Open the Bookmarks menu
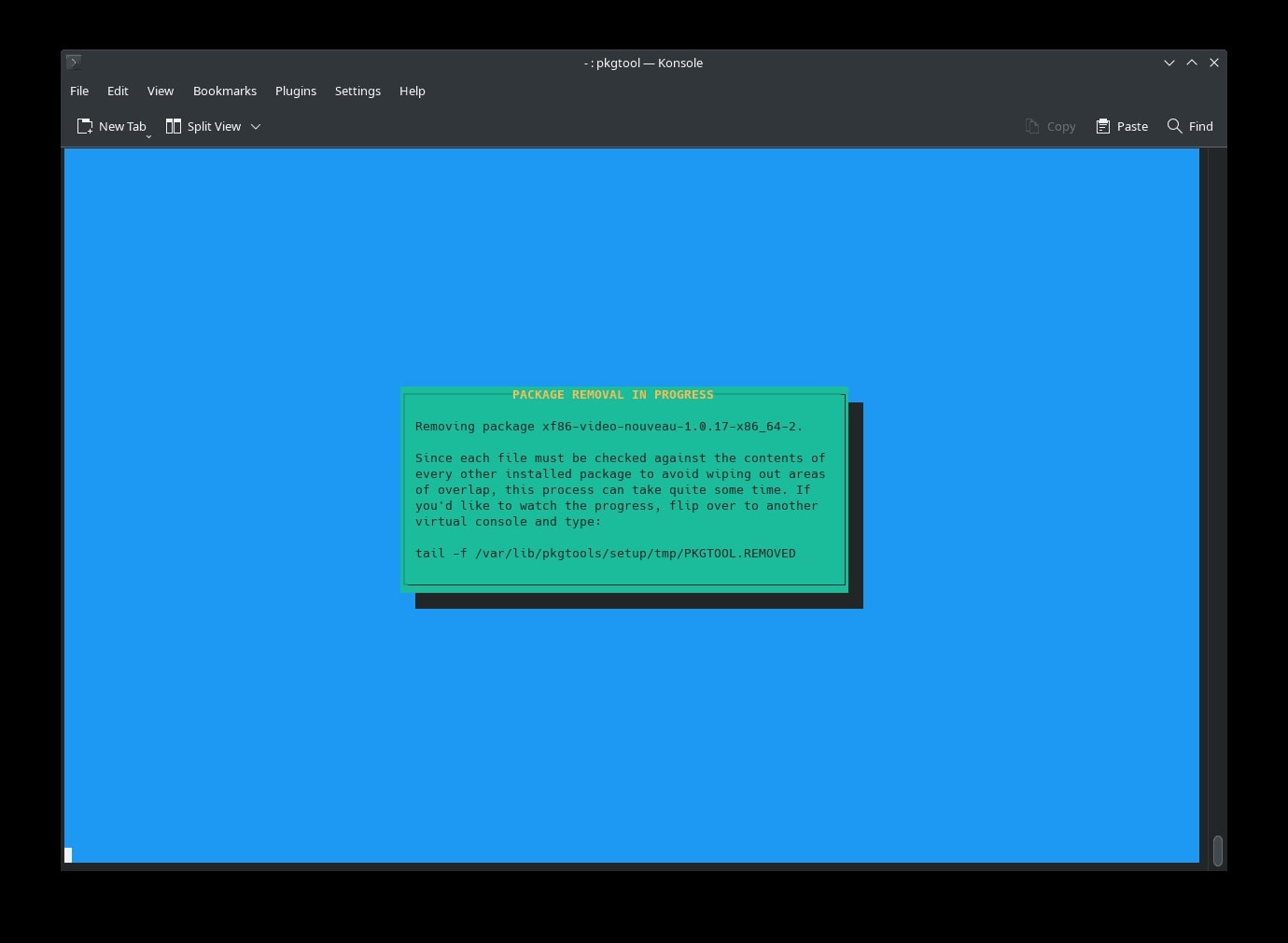The width and height of the screenshot is (1288, 943). point(225,91)
